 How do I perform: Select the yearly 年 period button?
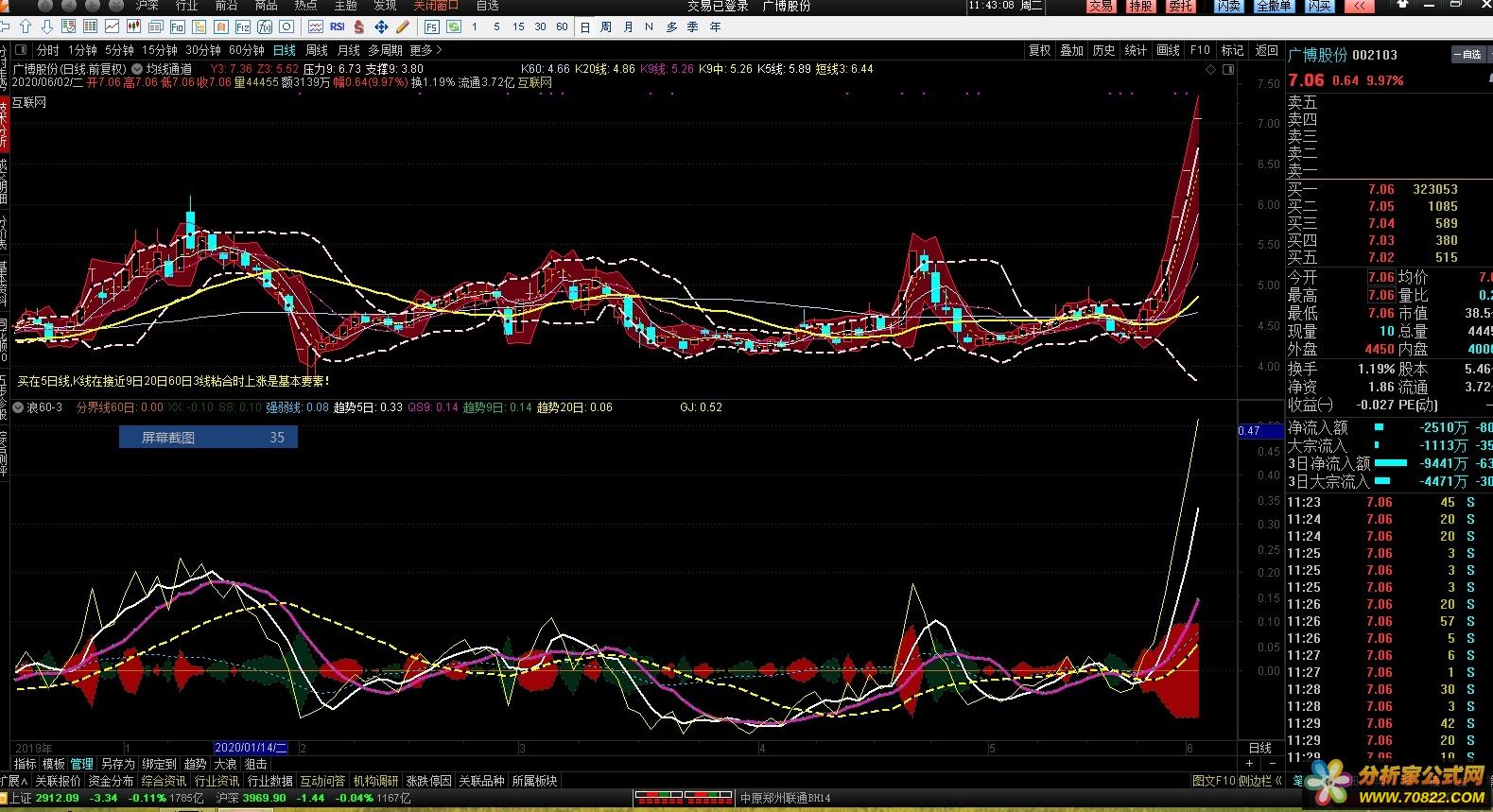click(x=715, y=26)
